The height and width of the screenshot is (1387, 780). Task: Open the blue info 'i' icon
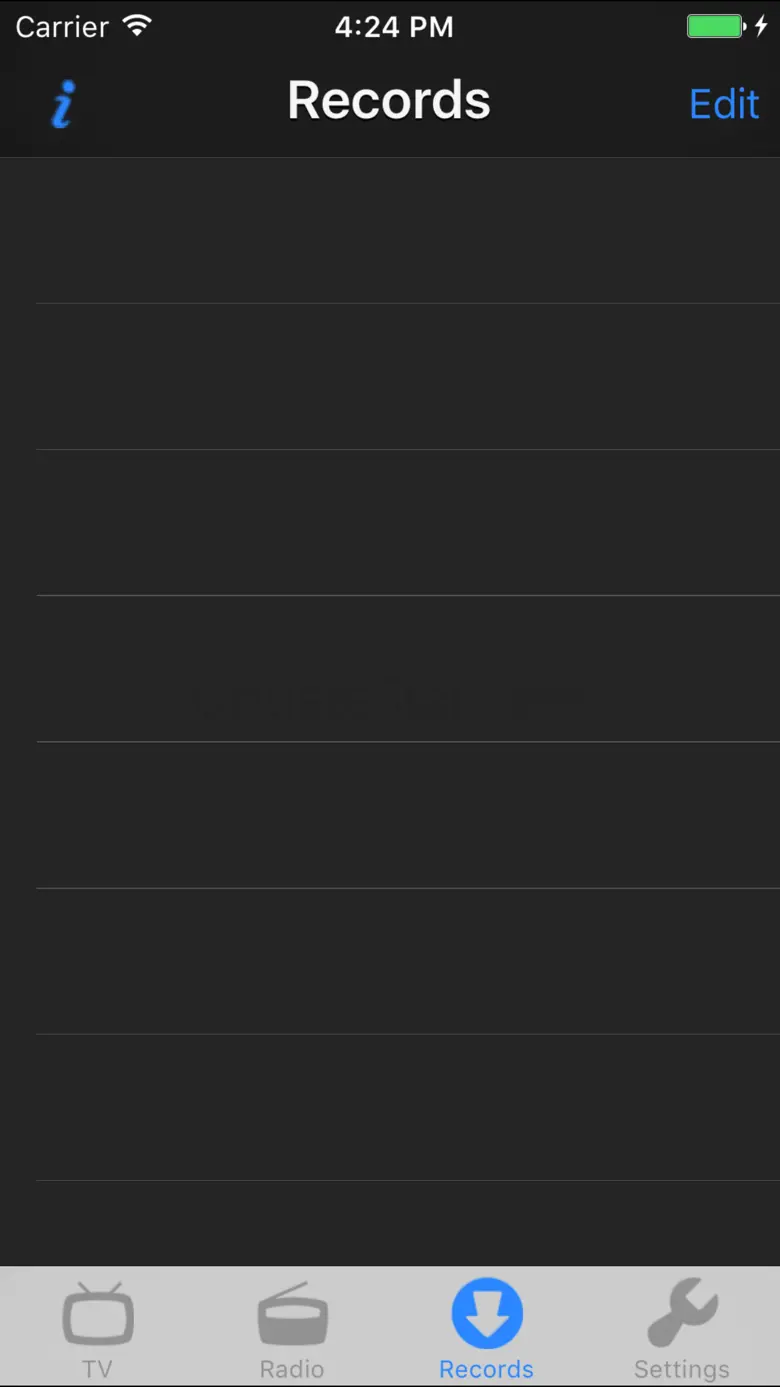click(x=63, y=104)
